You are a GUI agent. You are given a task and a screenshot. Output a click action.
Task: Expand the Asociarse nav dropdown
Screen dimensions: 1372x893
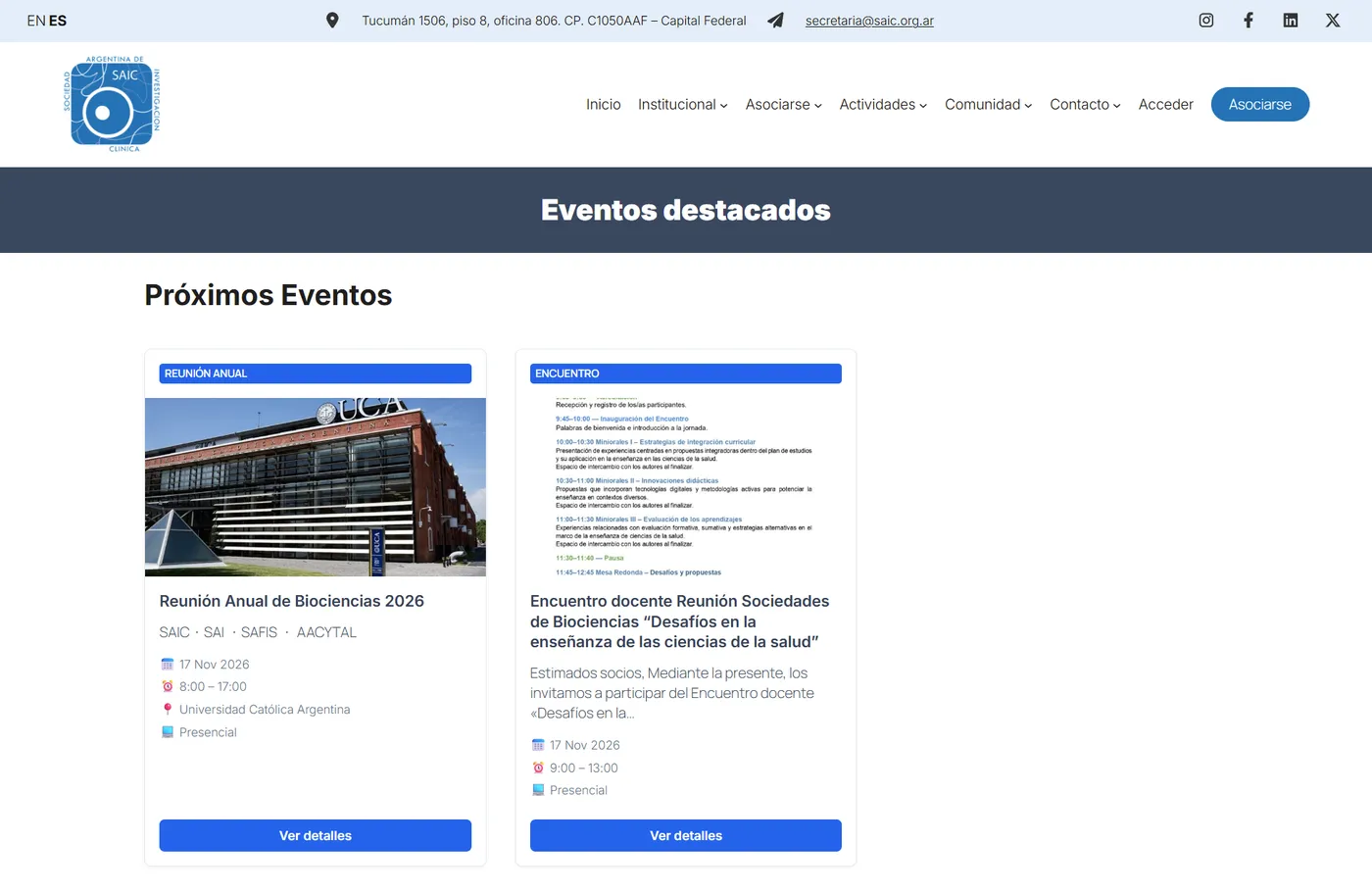(x=784, y=105)
